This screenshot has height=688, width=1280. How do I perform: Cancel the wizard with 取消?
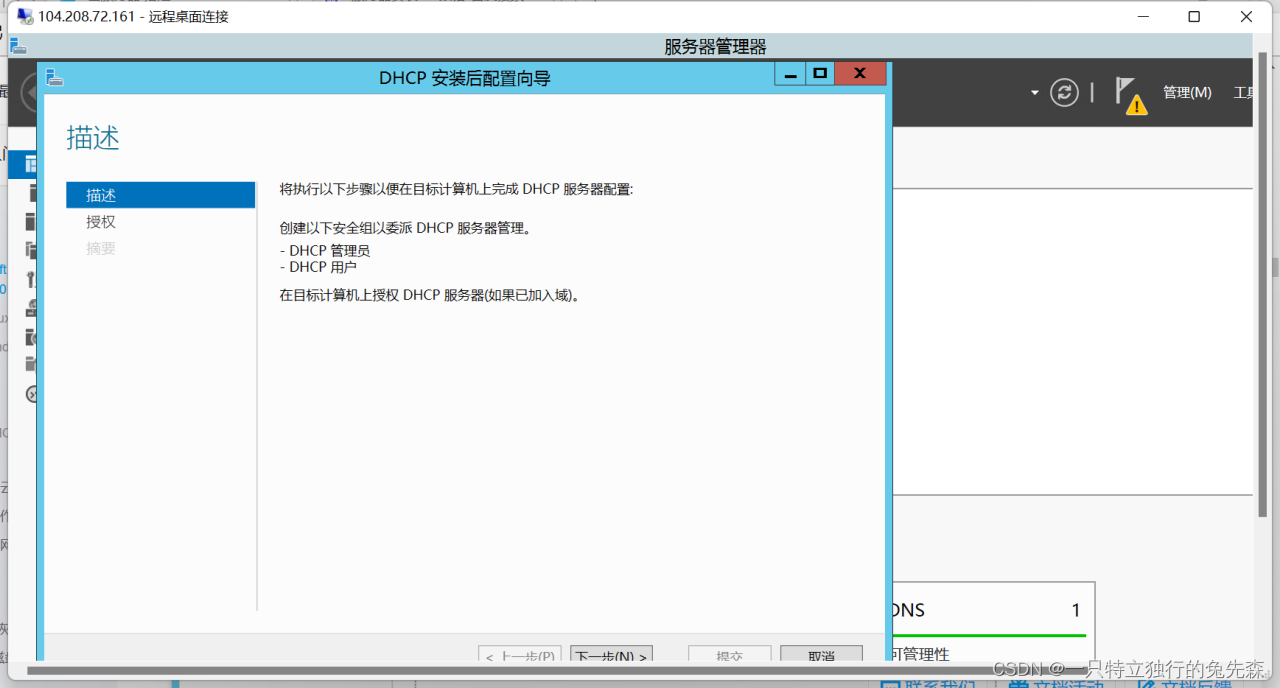(x=821, y=654)
